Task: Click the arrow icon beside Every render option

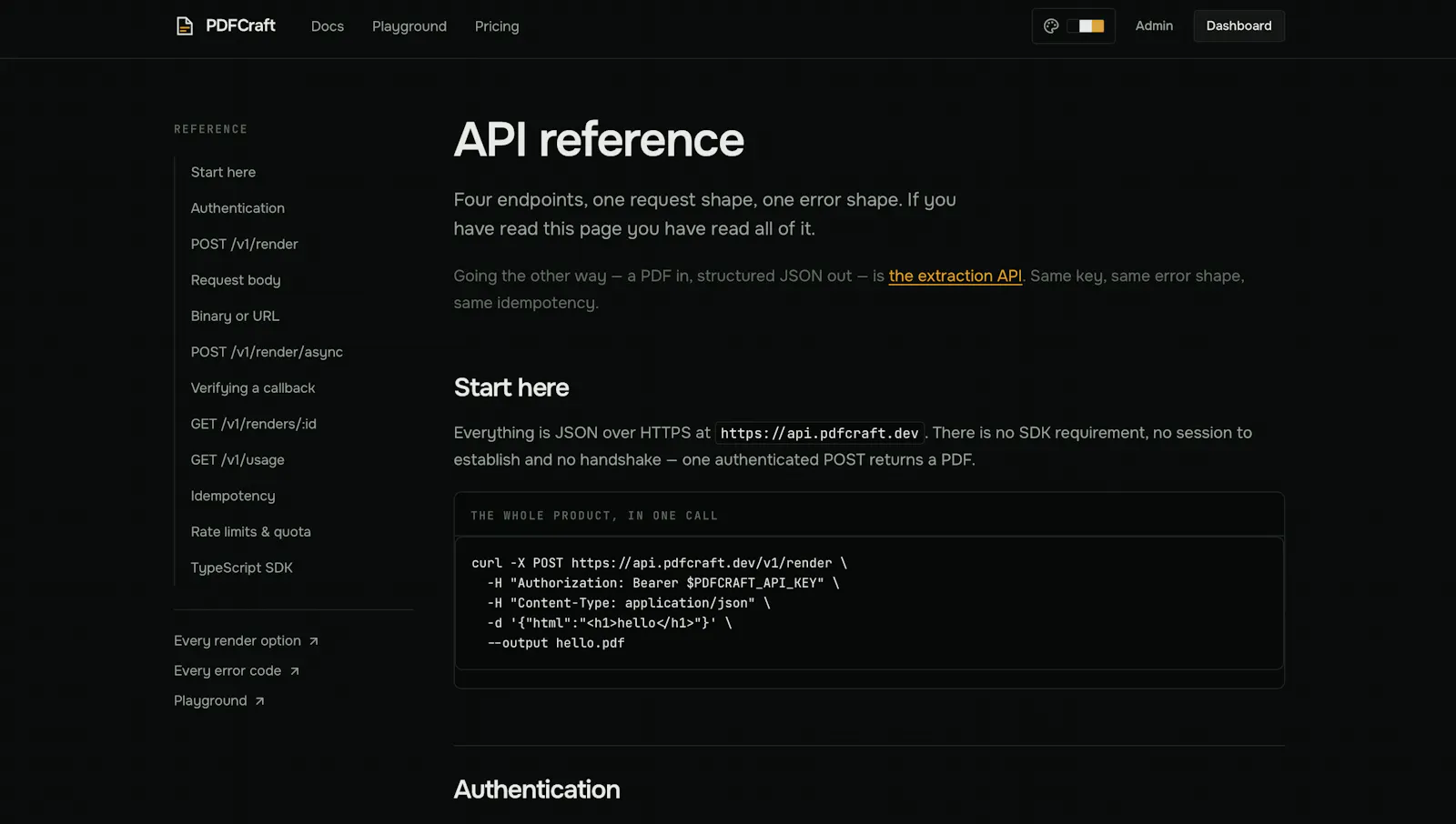Action: [x=314, y=641]
